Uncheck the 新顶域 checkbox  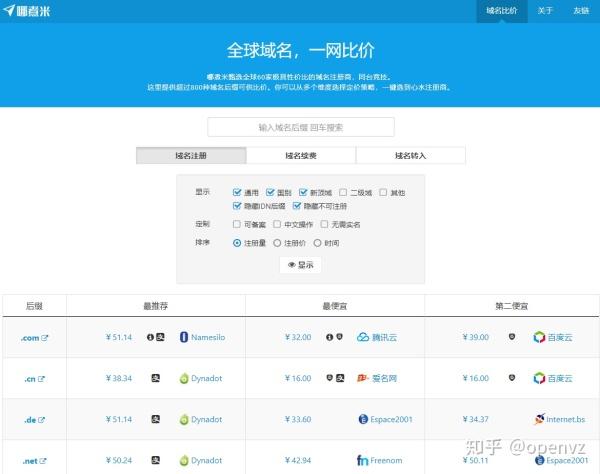pyautogui.click(x=303, y=192)
